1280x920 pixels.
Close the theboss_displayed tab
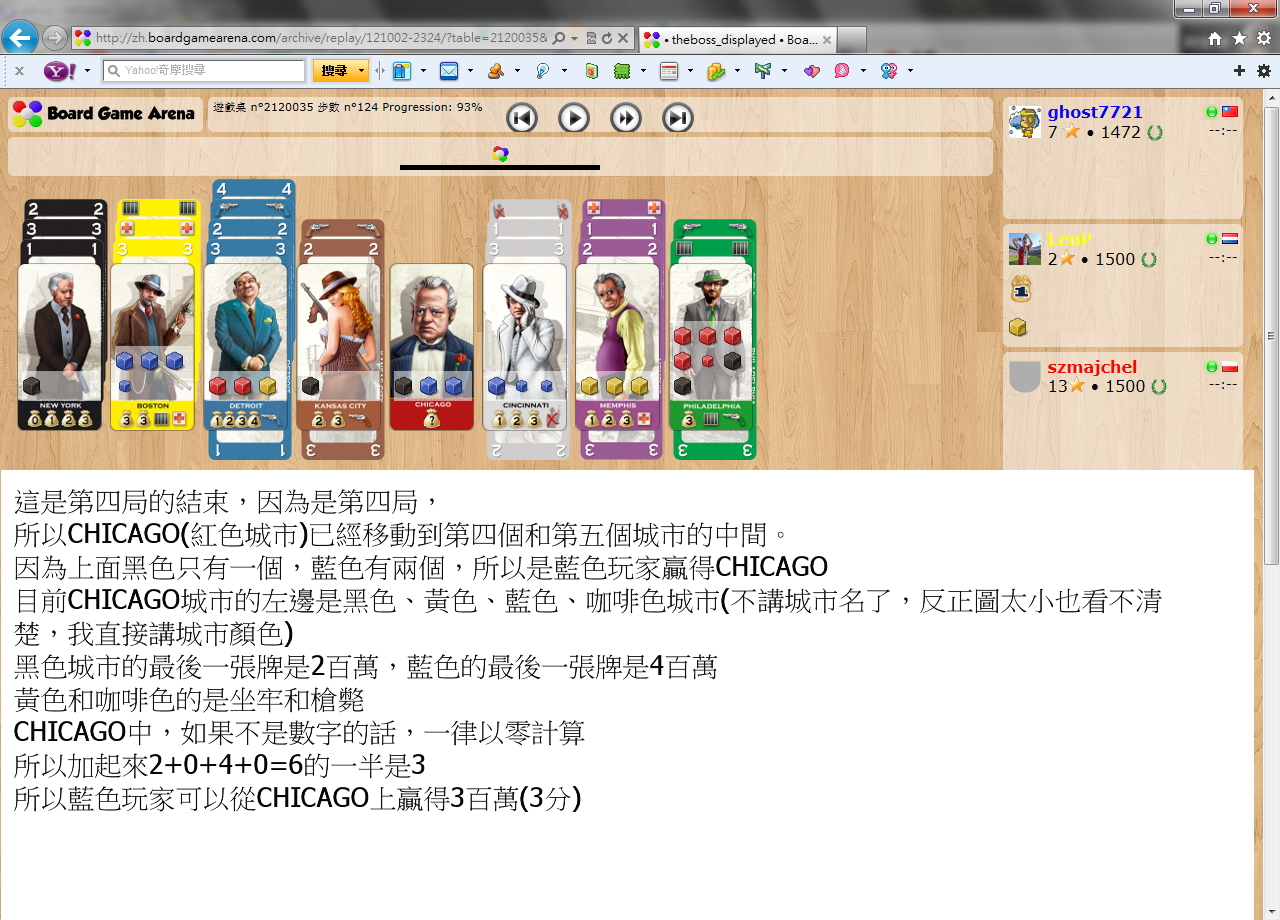point(827,39)
